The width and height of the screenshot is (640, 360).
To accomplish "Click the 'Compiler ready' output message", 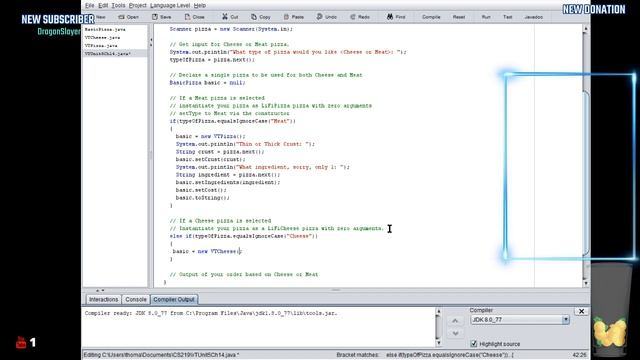I will pyautogui.click(x=211, y=313).
